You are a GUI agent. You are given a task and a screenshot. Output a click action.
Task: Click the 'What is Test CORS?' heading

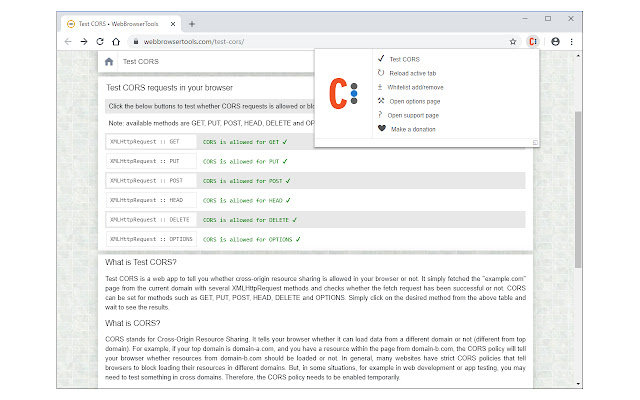tap(141, 262)
